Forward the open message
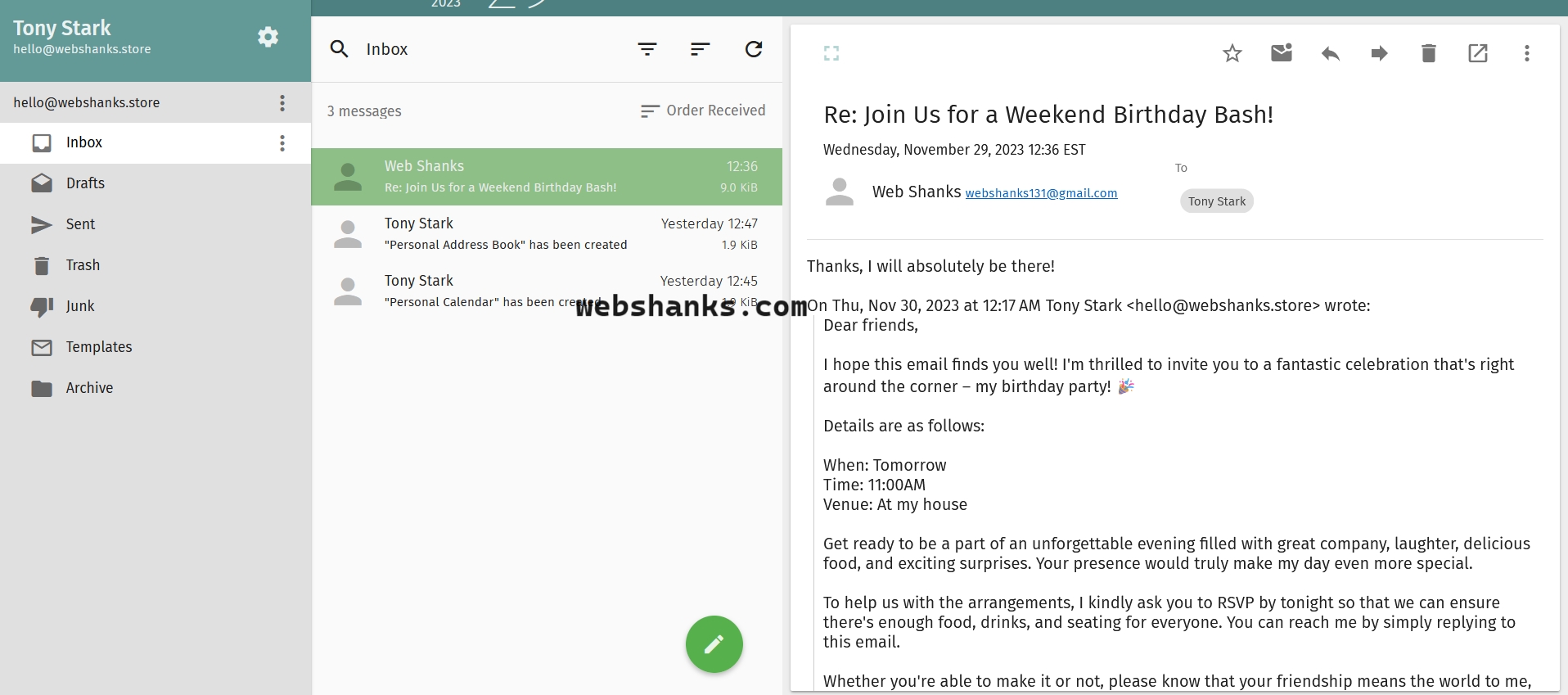 pyautogui.click(x=1379, y=54)
